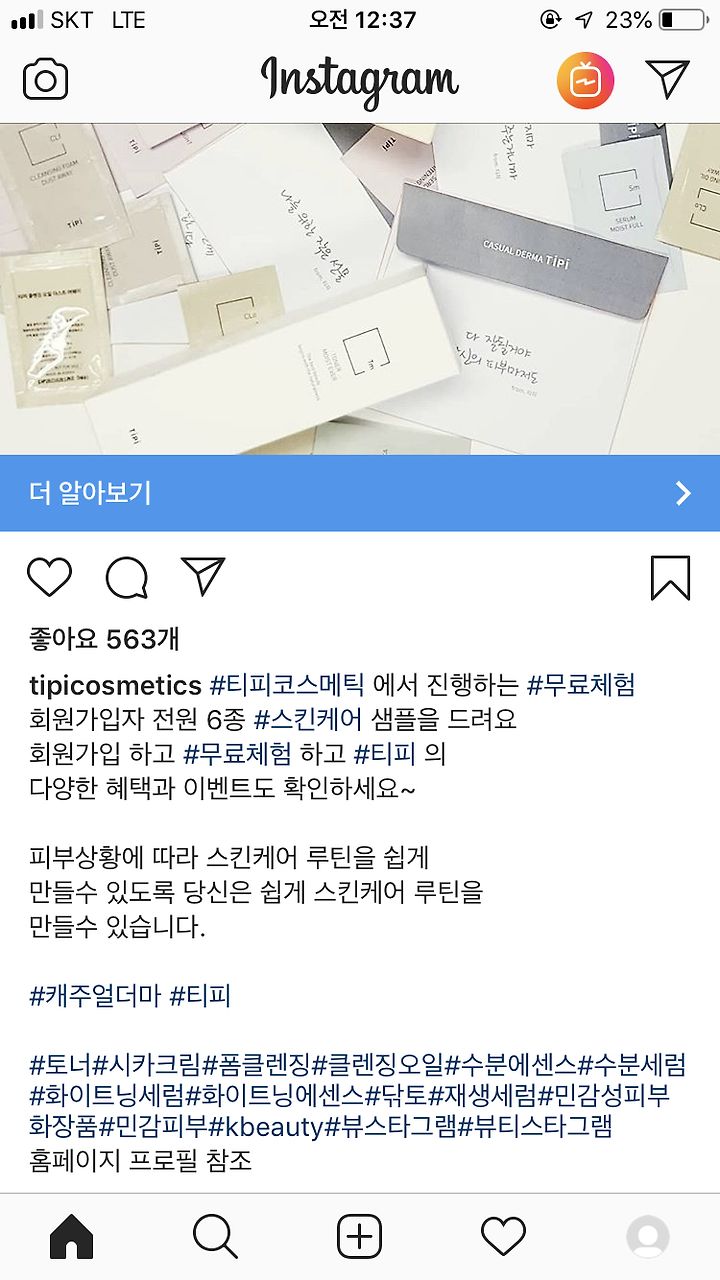
Task: Create new post with plus icon
Action: click(x=359, y=1237)
